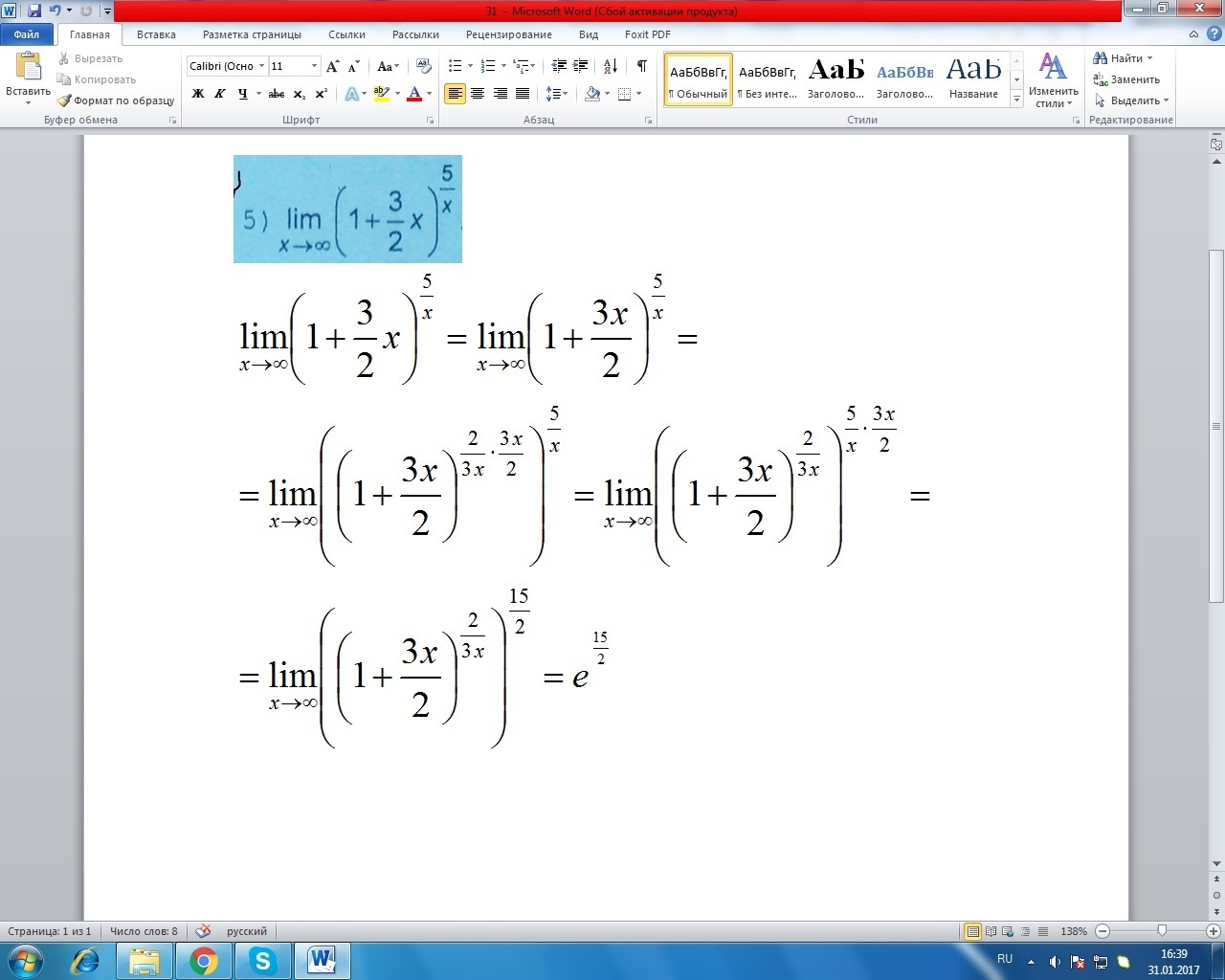Switch to Разметка страницы tab
This screenshot has width=1225, height=980.
click(x=252, y=34)
